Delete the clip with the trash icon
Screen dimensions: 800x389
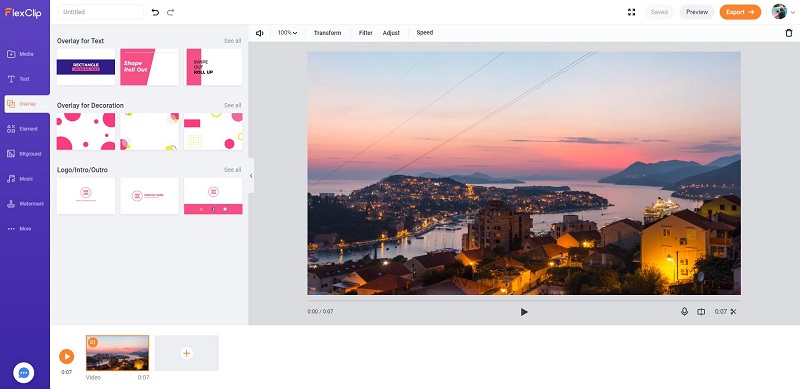tap(789, 33)
